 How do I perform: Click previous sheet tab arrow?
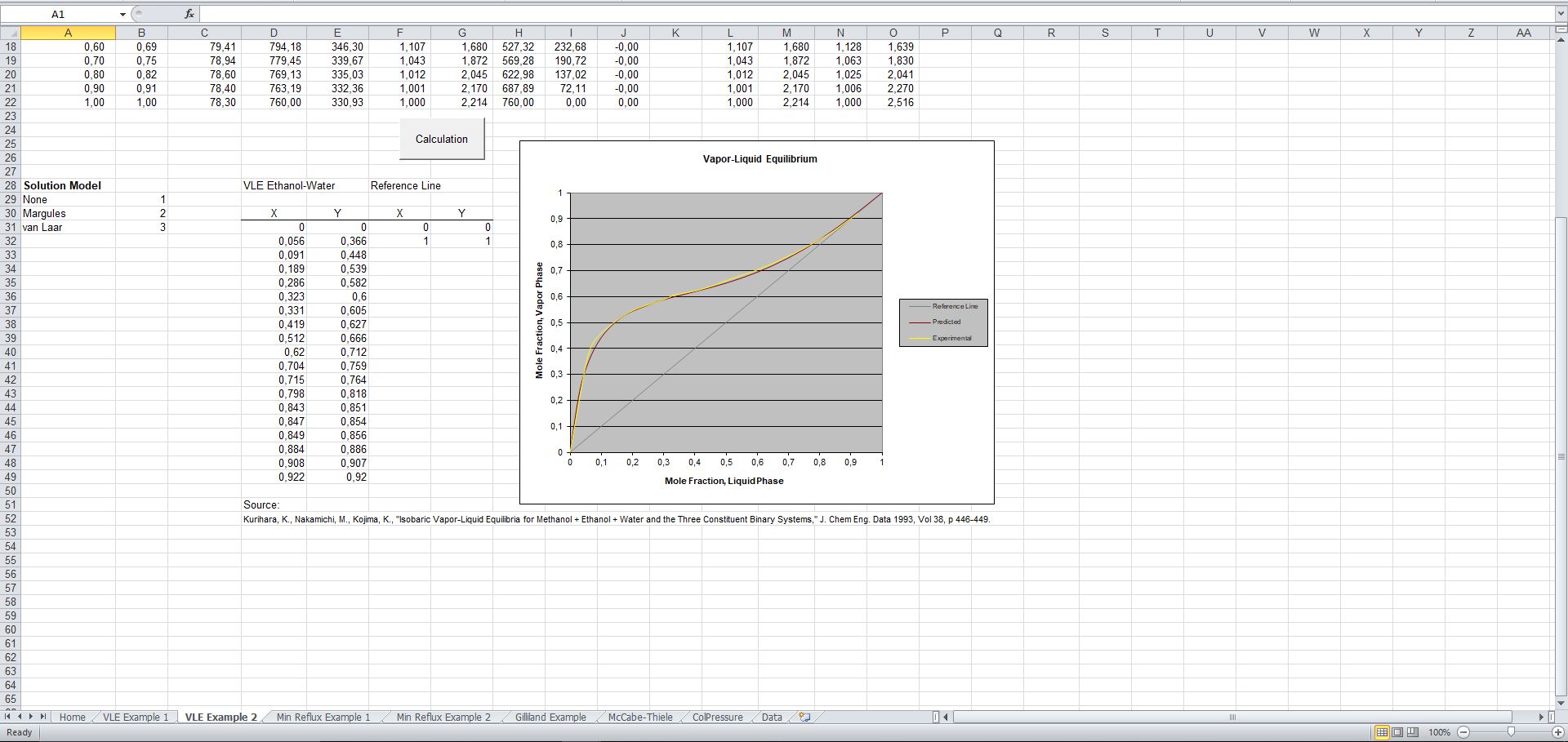click(20, 717)
